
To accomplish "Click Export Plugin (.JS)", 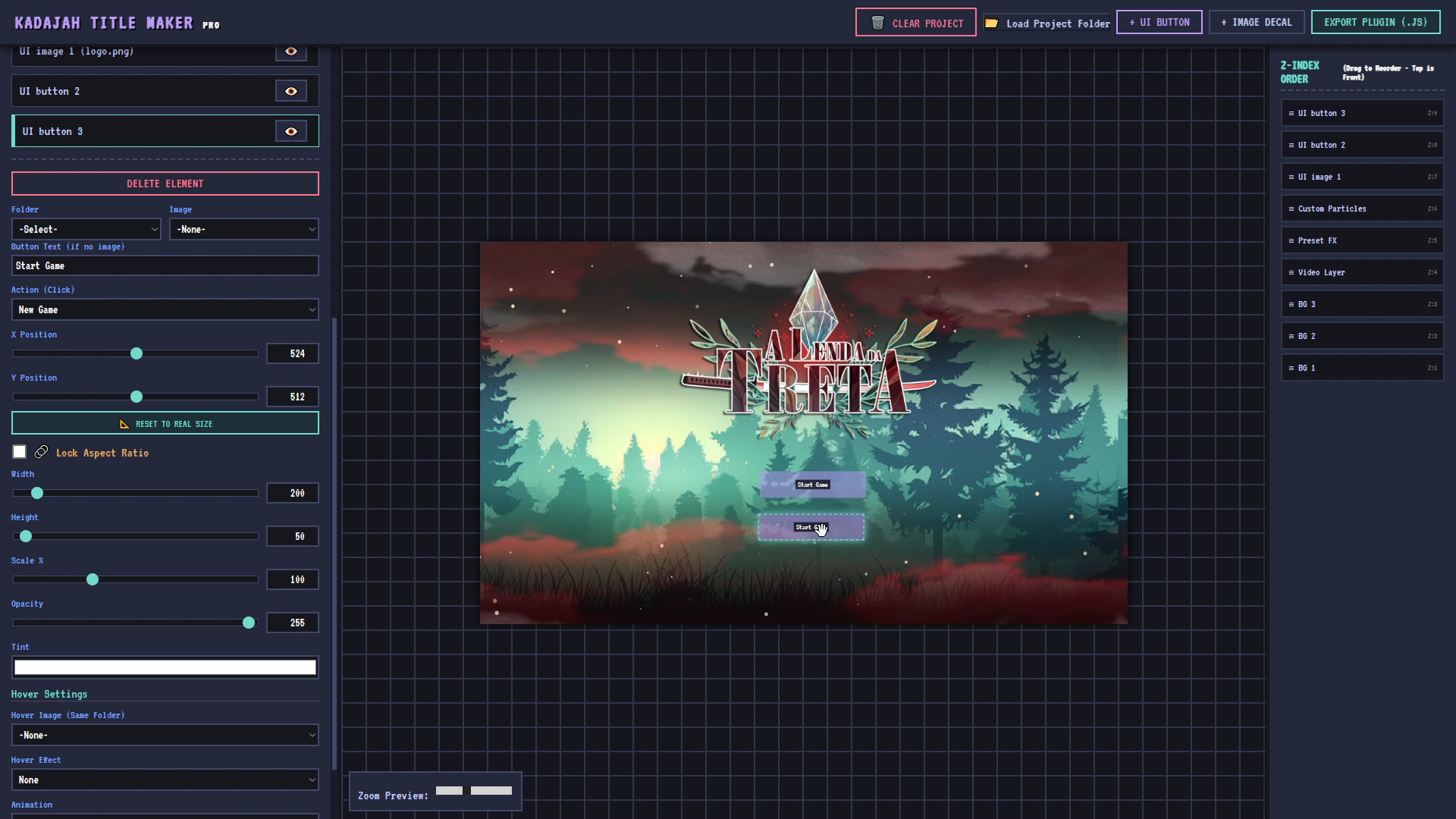I will pos(1376,22).
